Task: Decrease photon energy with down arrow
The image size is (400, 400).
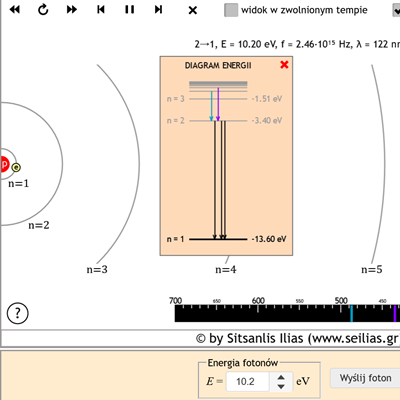Action: pos(281,386)
